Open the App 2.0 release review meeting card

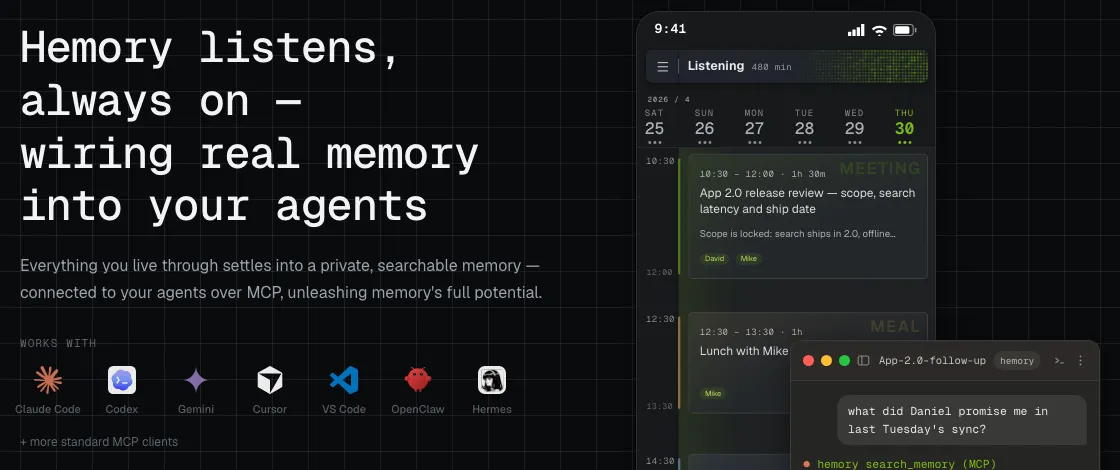tap(808, 216)
